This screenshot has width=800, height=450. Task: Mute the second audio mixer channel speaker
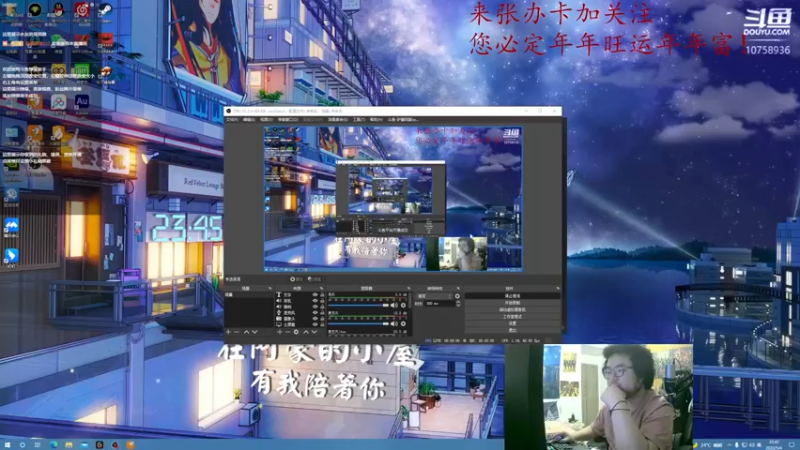(394, 323)
